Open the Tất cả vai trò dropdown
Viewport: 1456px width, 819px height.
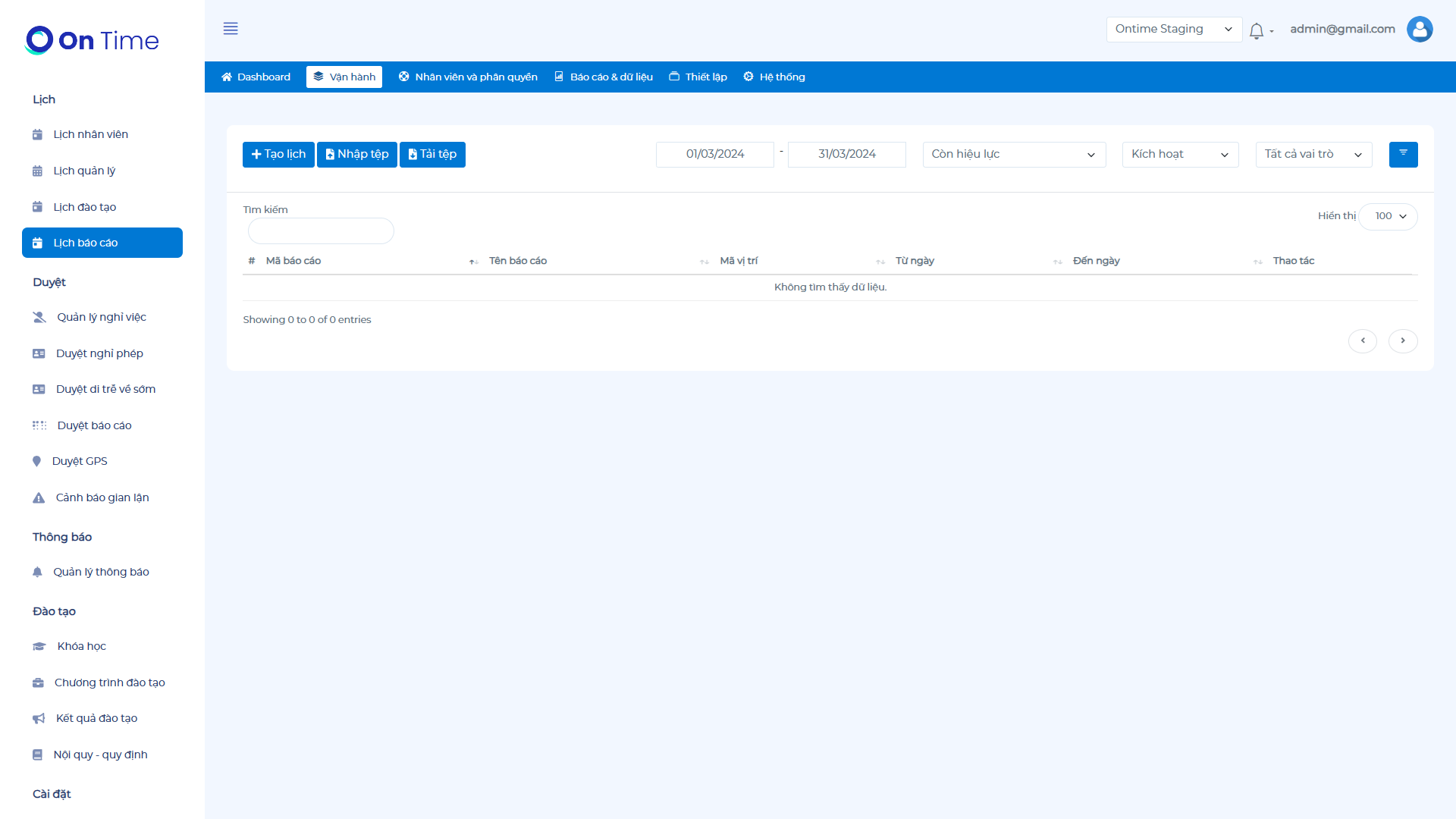point(1313,155)
